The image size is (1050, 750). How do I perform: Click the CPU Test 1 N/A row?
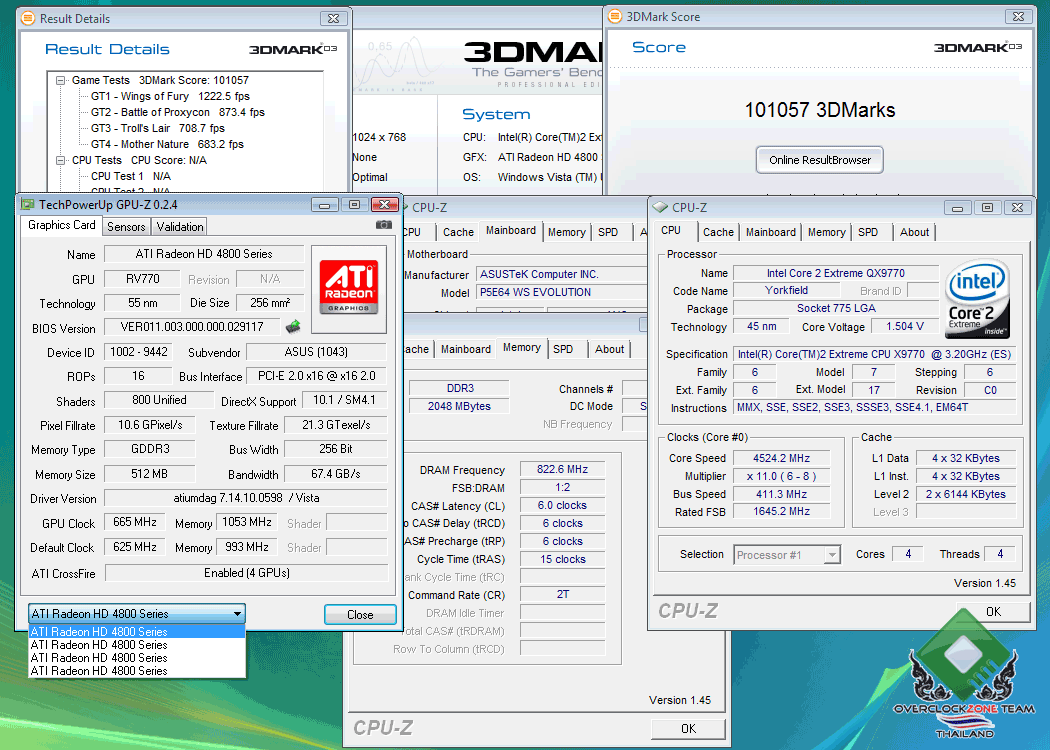point(131,176)
